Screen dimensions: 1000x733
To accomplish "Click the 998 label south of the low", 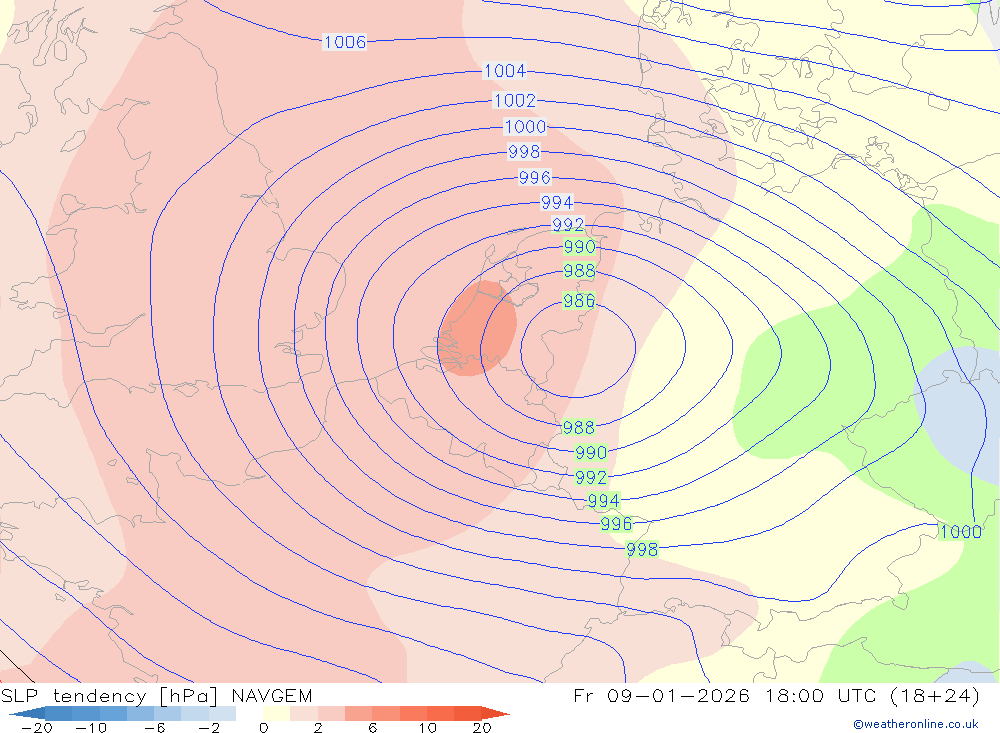I will pos(642,549).
